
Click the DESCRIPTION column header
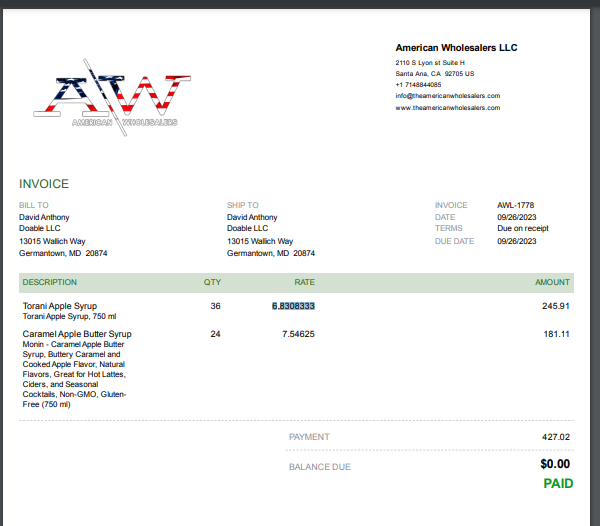(x=49, y=282)
